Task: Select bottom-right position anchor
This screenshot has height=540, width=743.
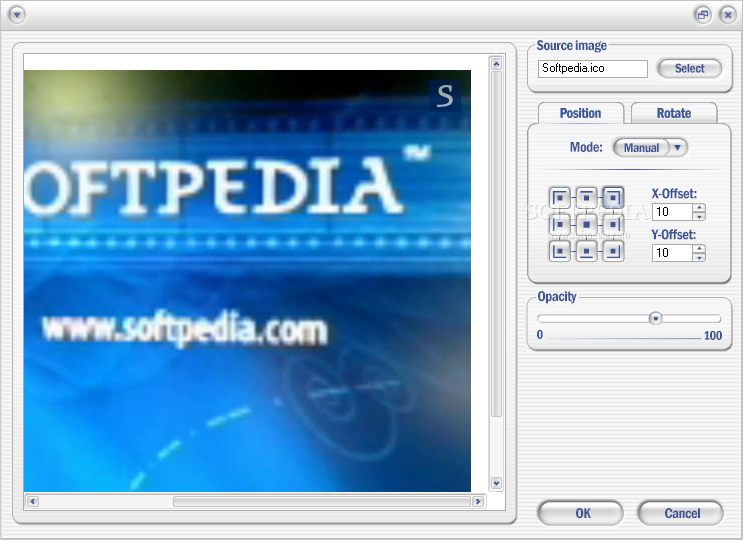Action: pos(613,252)
